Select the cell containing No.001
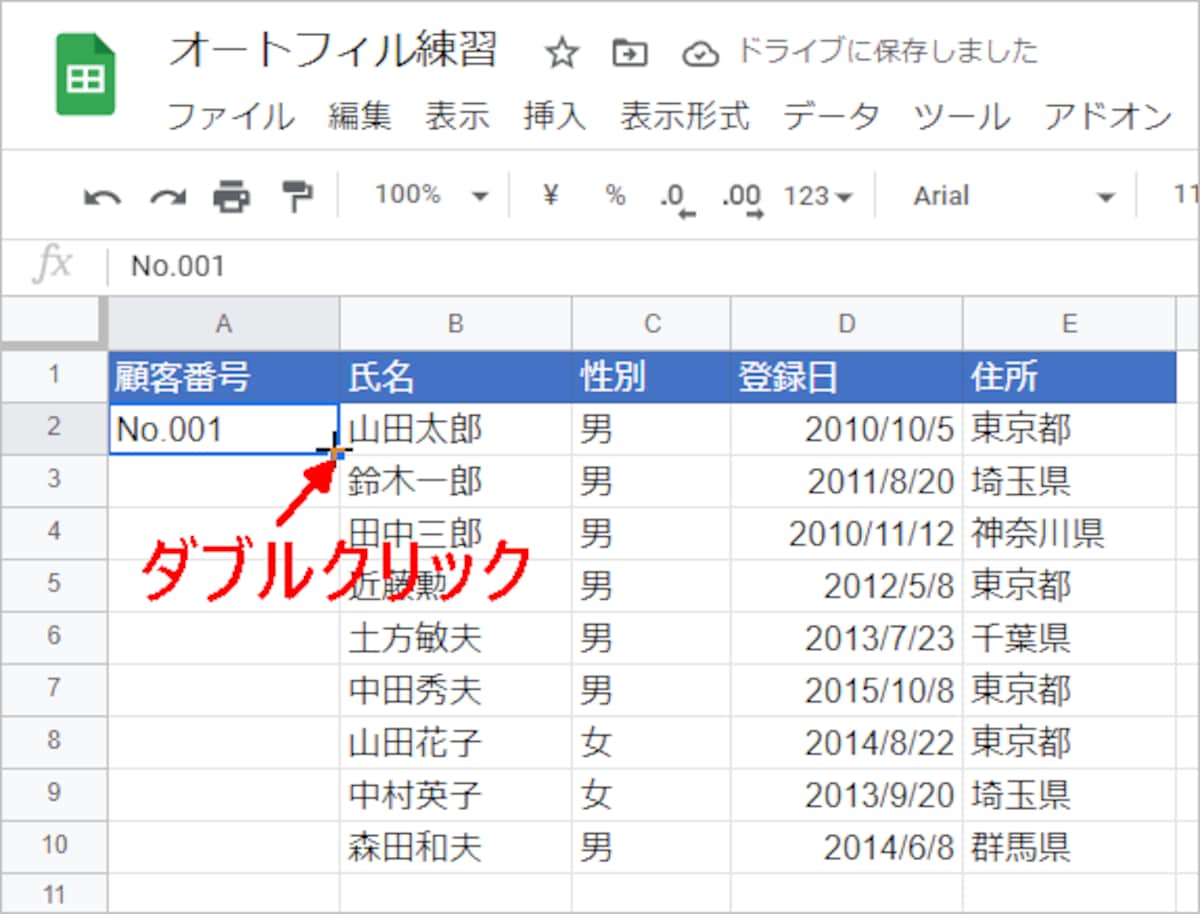This screenshot has width=1200, height=914. coord(224,429)
